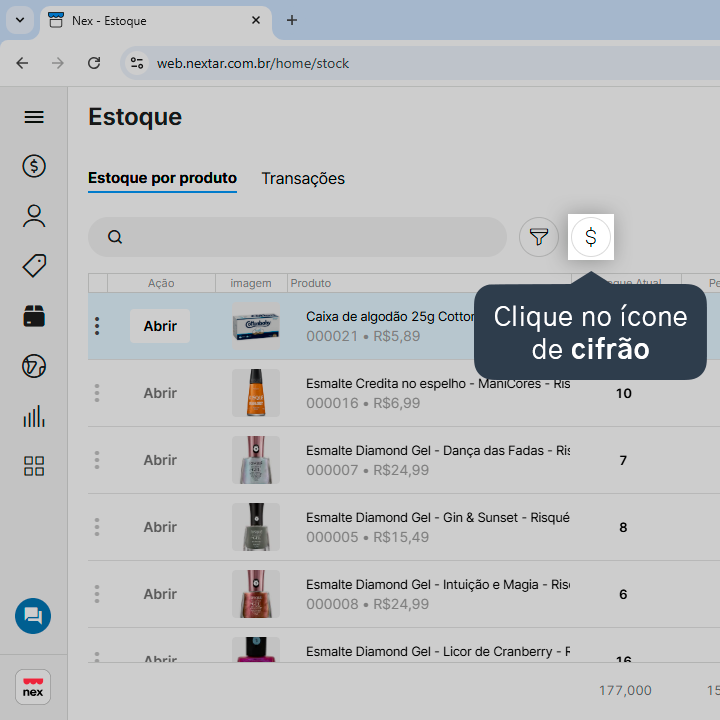Open a new browser tab
This screenshot has height=720, width=720.
coord(292,20)
